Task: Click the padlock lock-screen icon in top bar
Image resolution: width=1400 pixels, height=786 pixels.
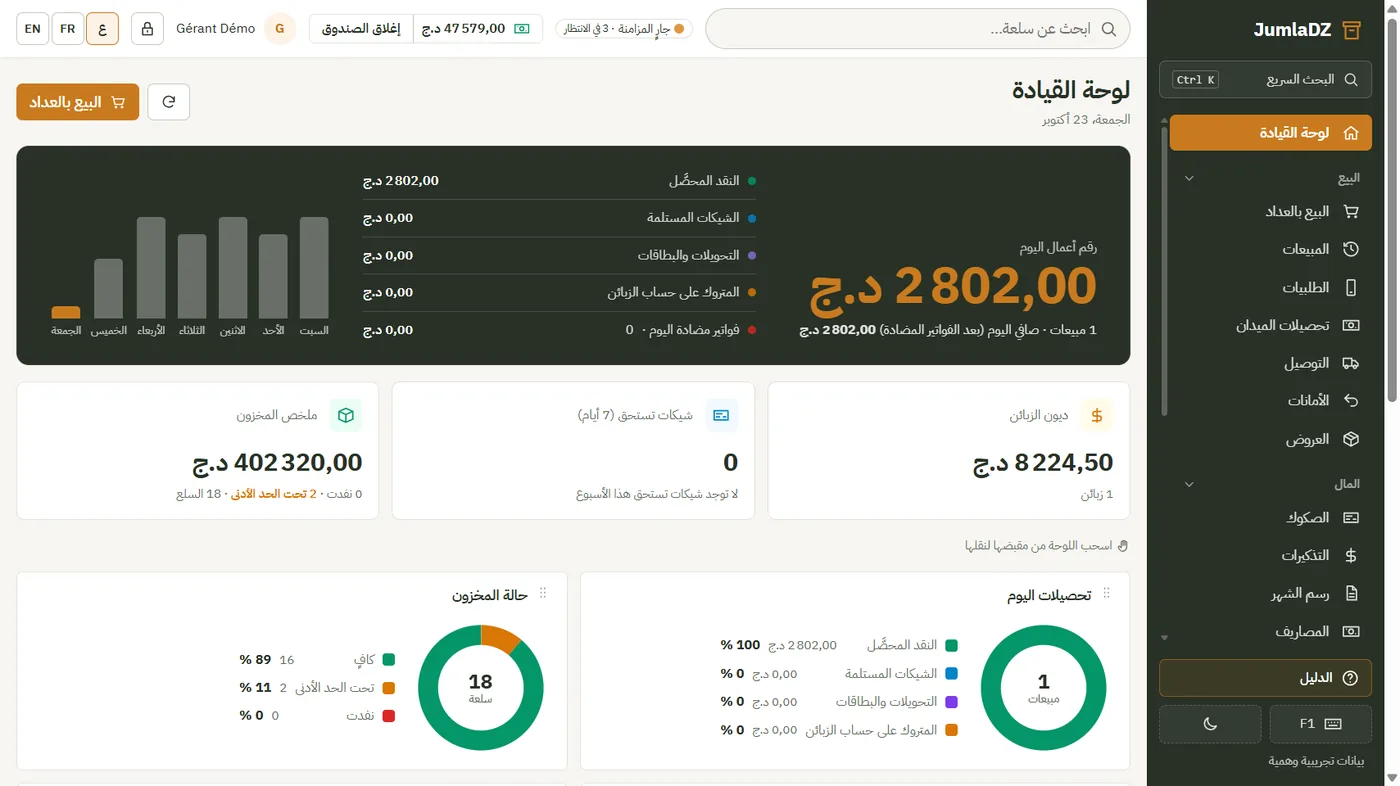Action: [147, 29]
